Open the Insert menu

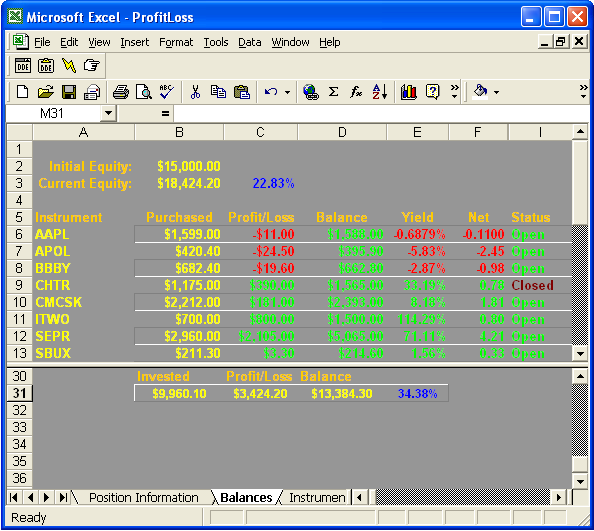click(x=134, y=42)
